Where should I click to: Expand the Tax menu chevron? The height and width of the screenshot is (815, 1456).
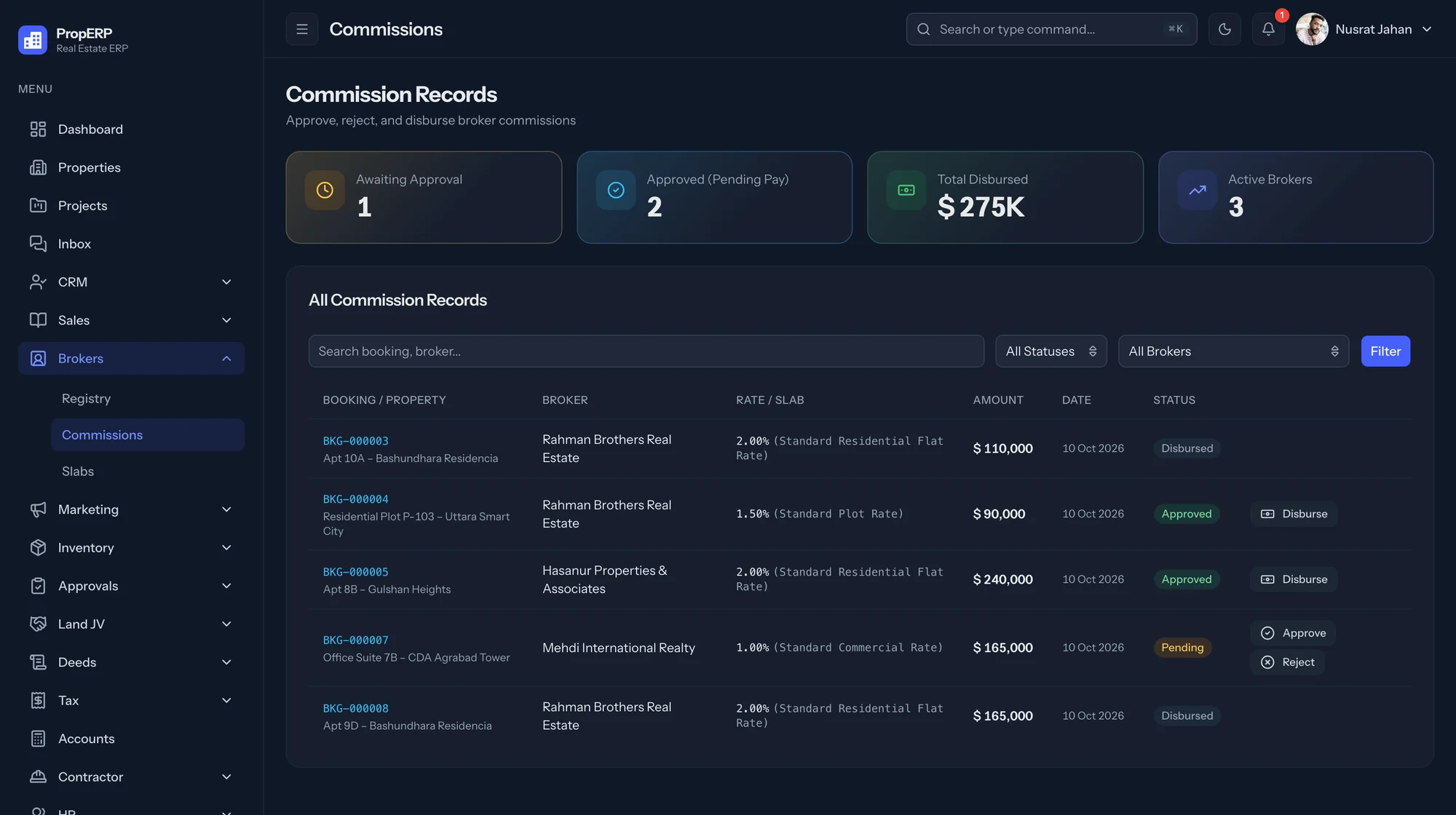[226, 700]
